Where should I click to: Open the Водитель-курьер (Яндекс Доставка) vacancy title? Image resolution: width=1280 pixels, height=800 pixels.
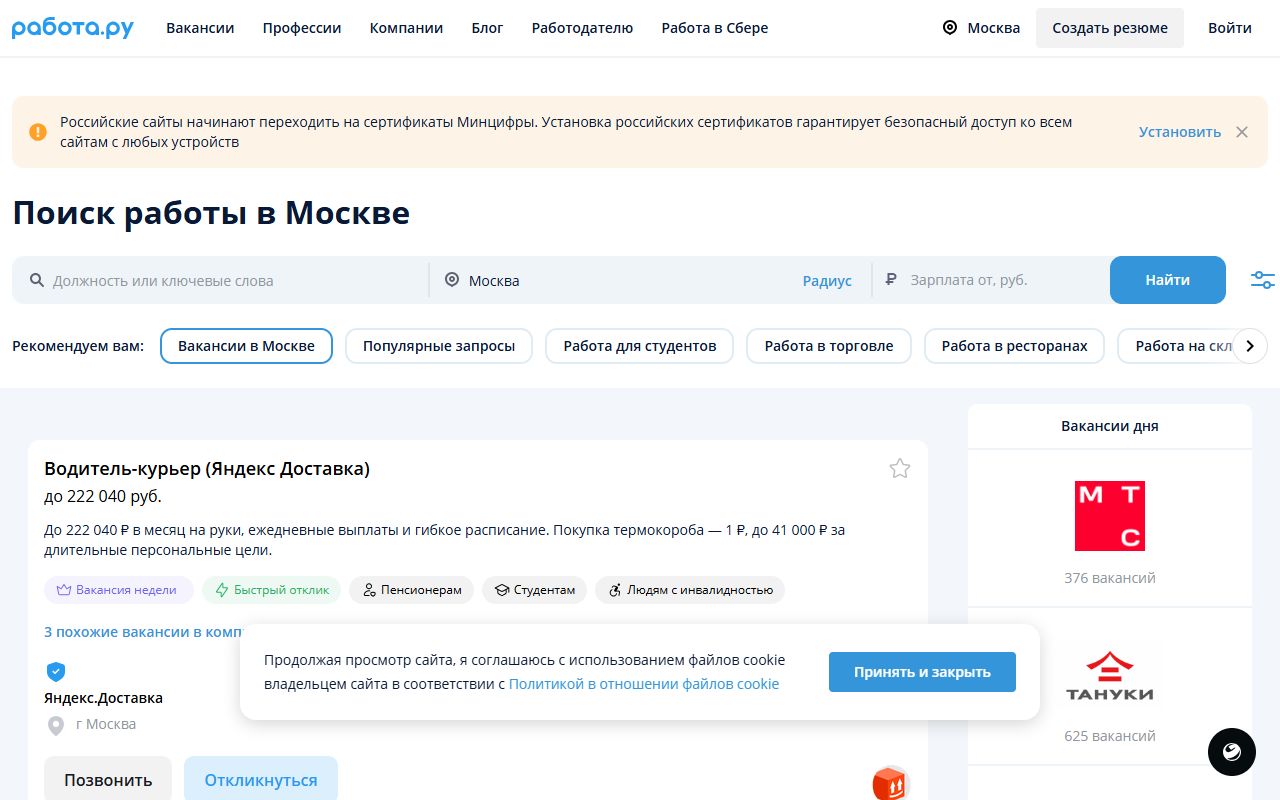coord(207,468)
